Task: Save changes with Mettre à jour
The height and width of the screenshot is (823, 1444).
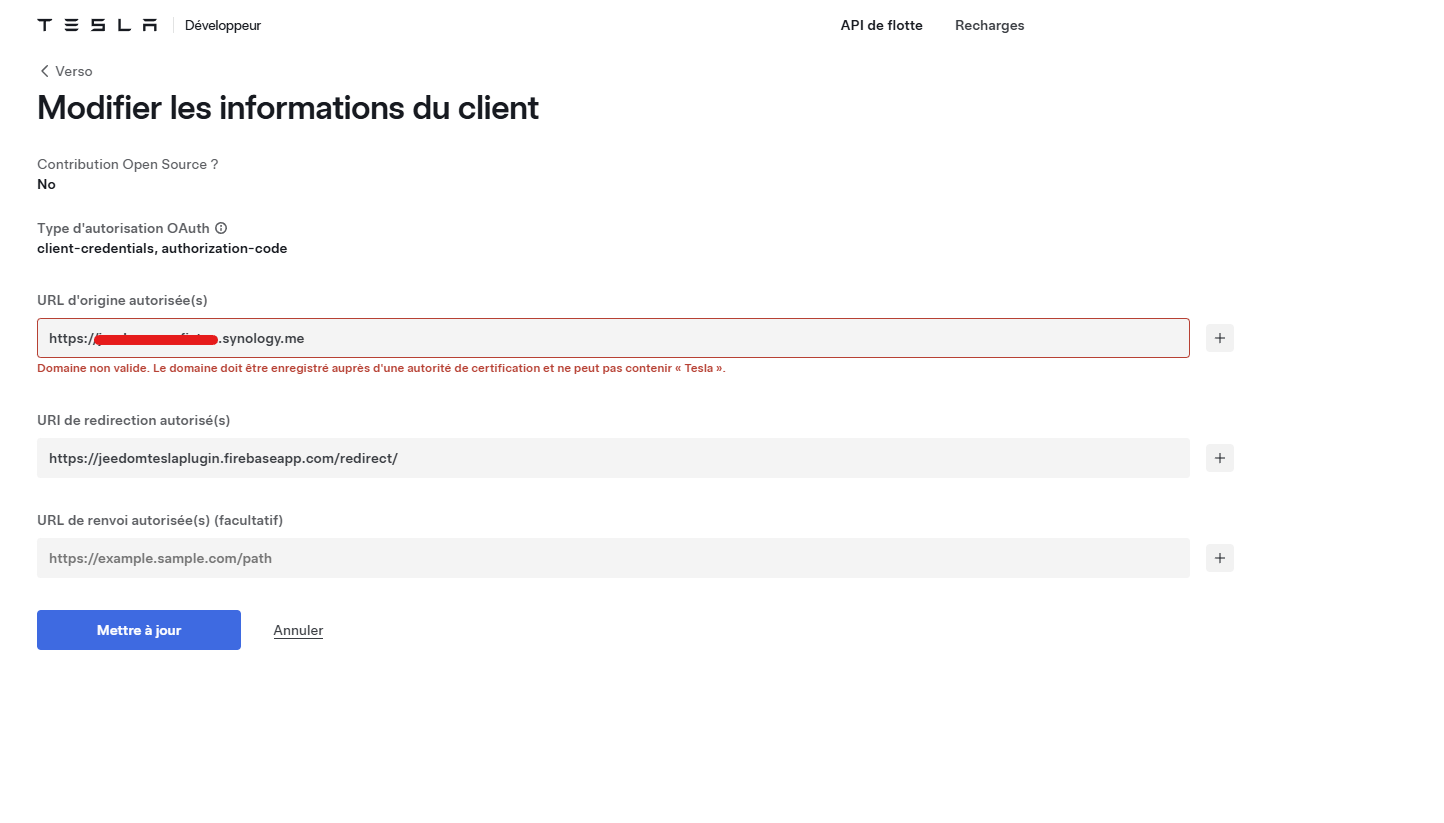Action: (x=139, y=630)
